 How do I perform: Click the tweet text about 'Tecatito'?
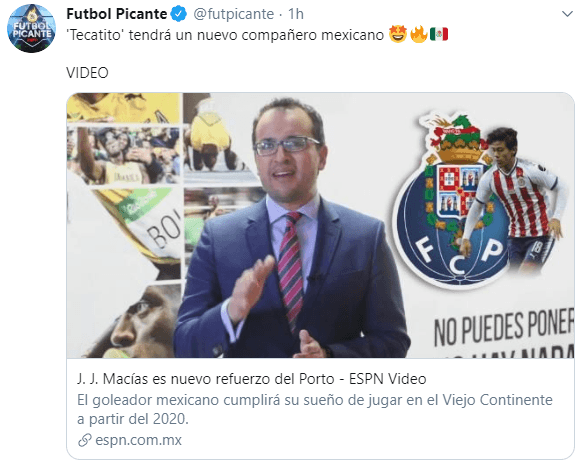(225, 35)
